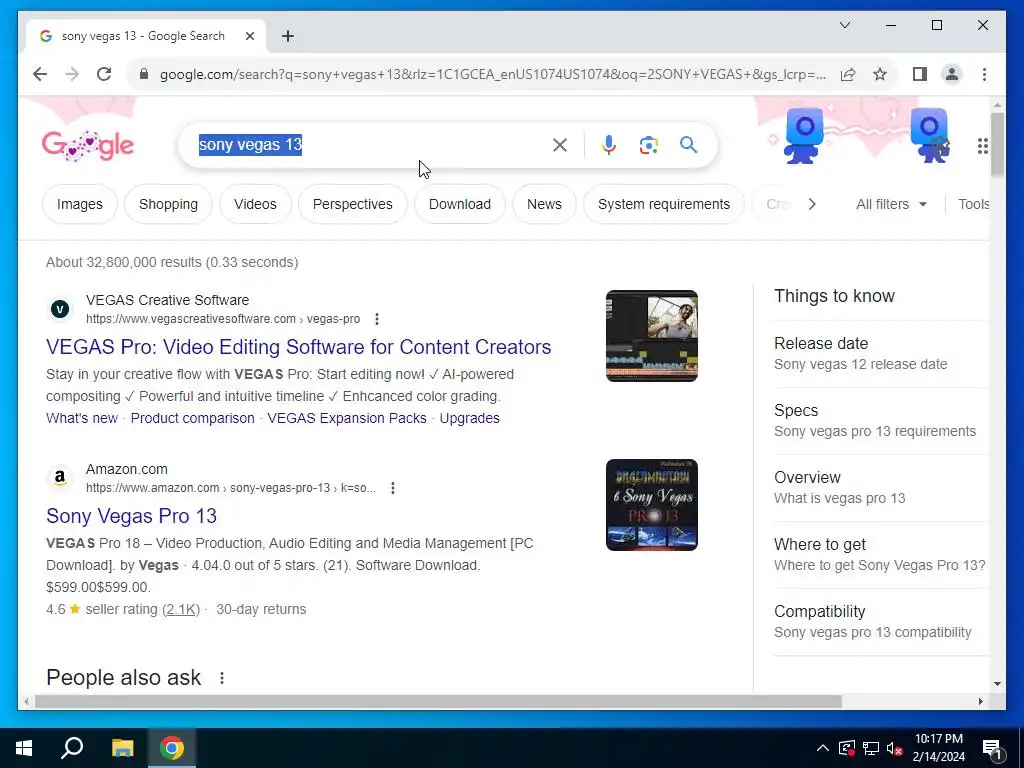Submit search with the magnifier icon
This screenshot has width=1024, height=768.
pyautogui.click(x=688, y=145)
